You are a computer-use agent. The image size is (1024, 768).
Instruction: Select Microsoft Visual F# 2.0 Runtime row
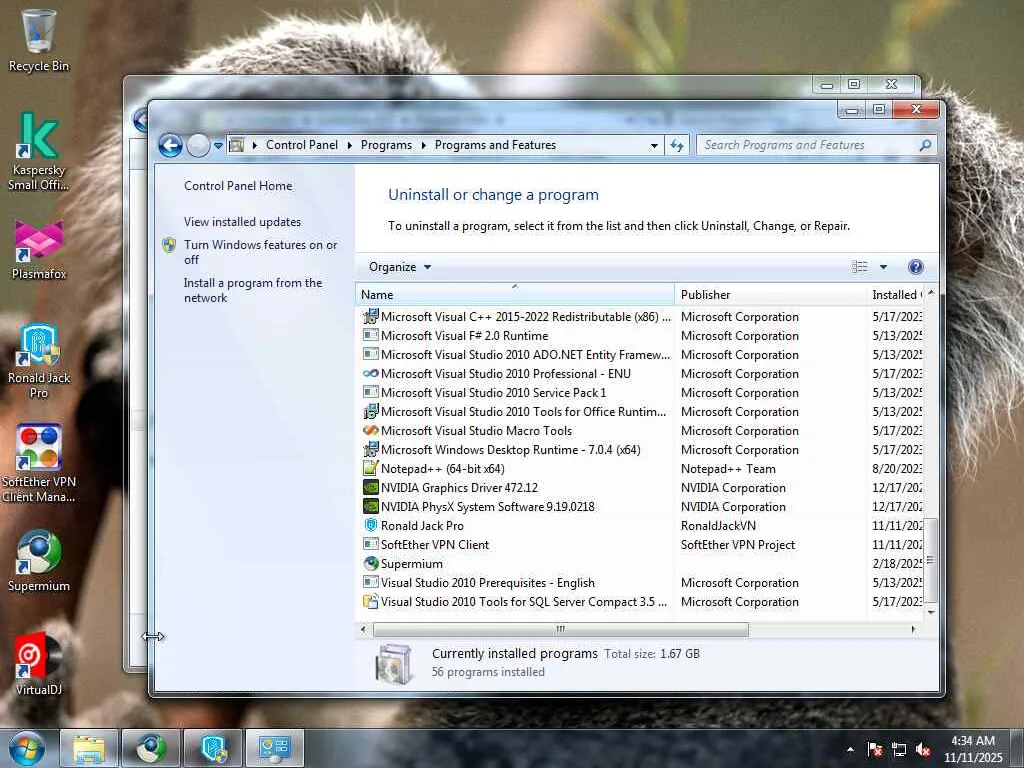pos(640,335)
